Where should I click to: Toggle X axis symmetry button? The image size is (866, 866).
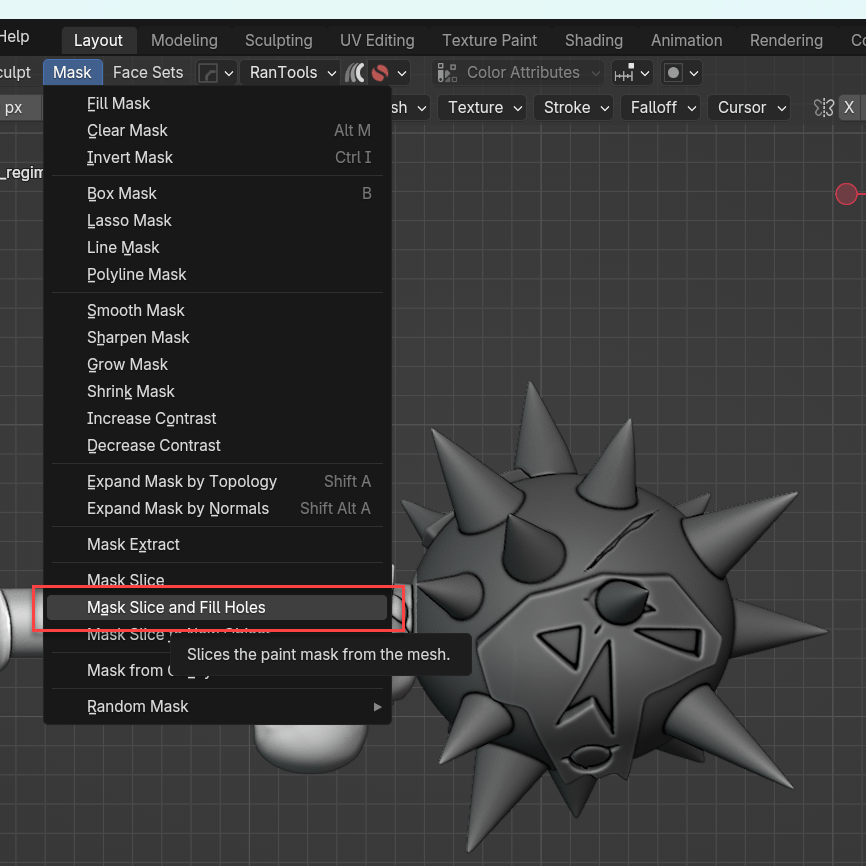click(849, 108)
